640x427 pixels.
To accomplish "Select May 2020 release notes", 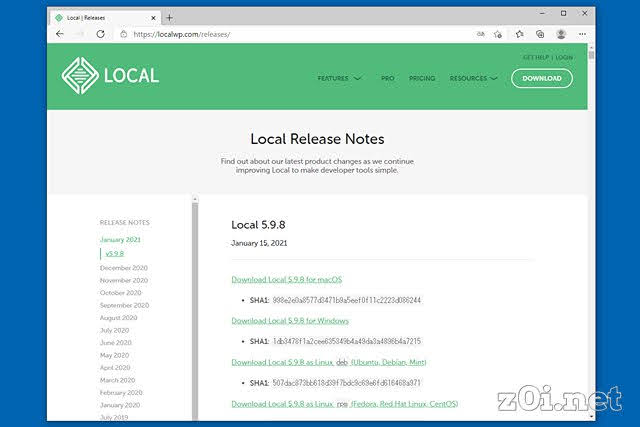I will click(x=114, y=355).
